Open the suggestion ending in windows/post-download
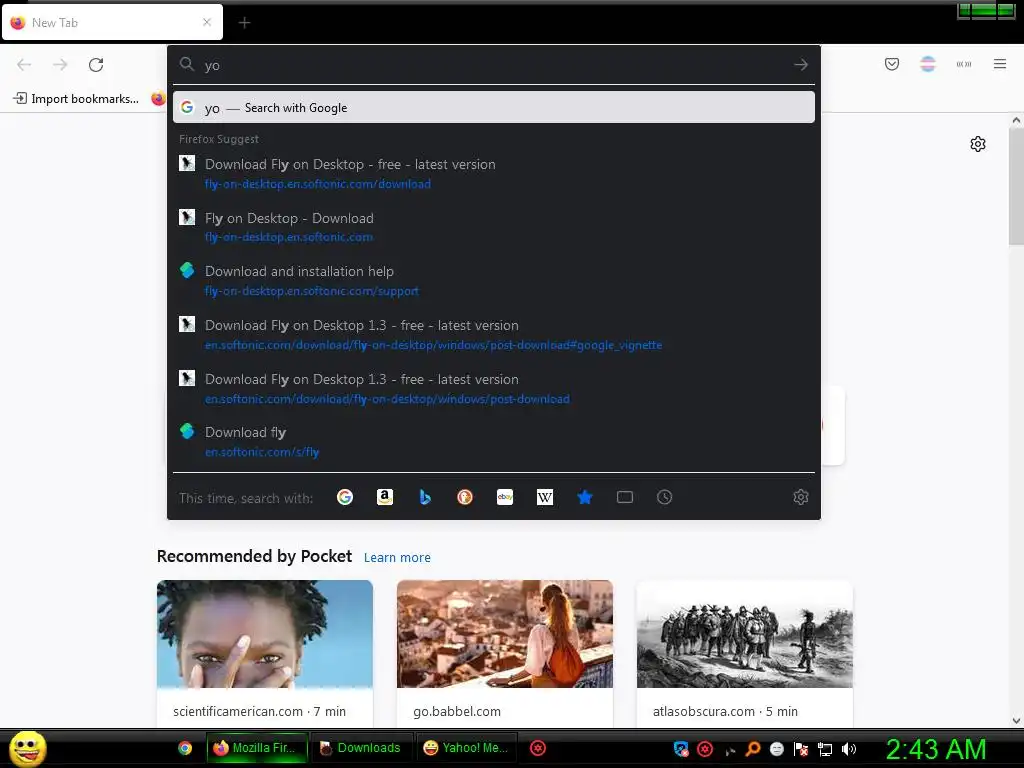Viewport: 1024px width, 768px height. pos(494,389)
